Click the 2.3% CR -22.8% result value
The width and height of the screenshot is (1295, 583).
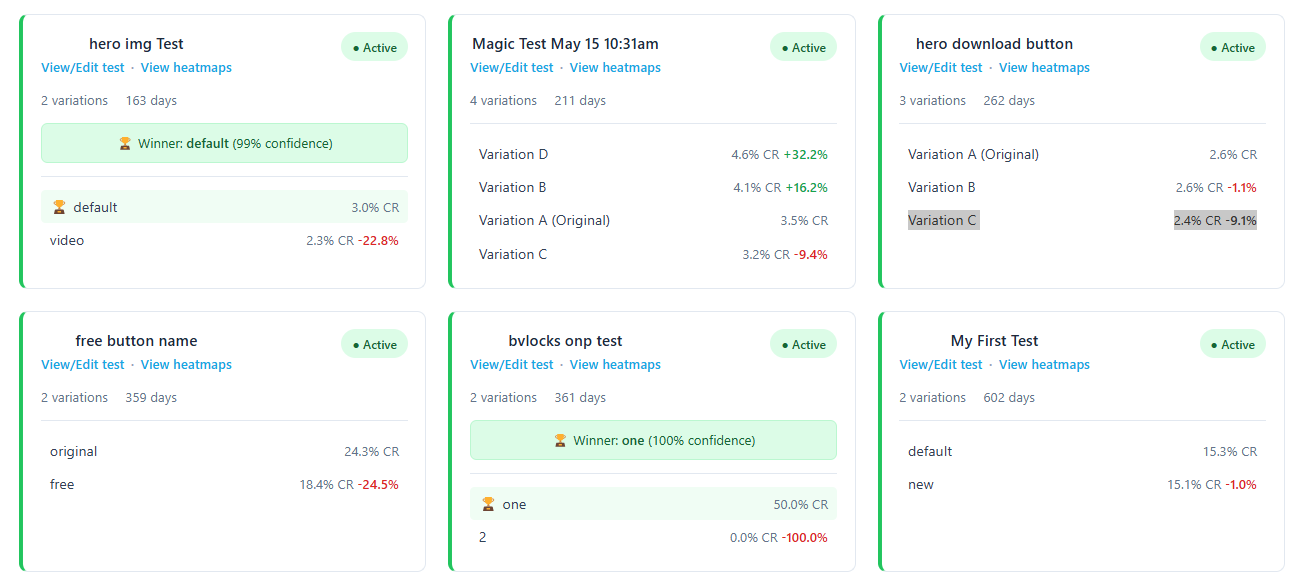[352, 240]
